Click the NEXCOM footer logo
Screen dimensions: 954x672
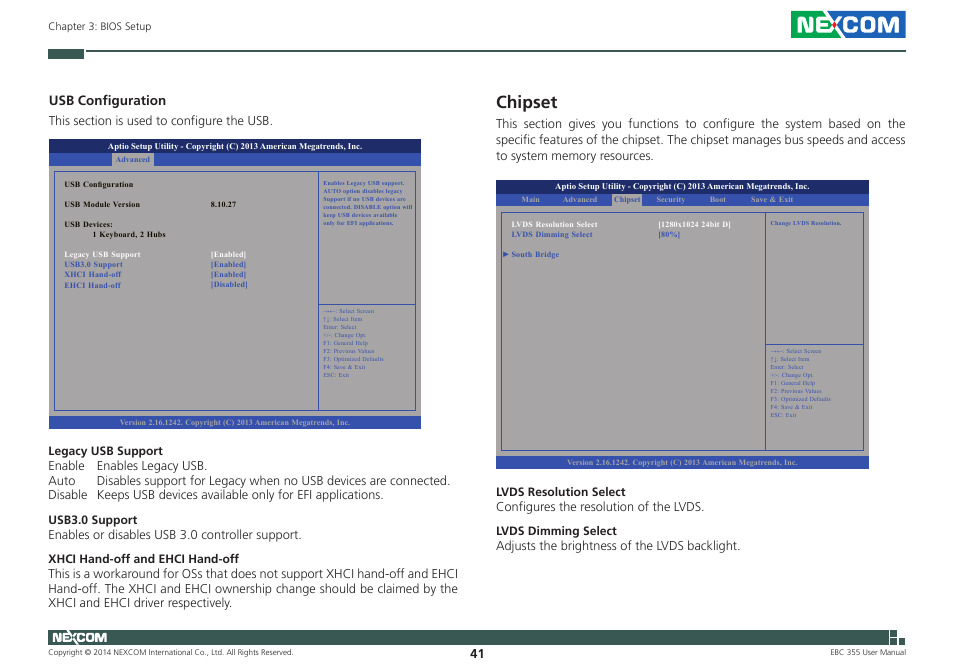pyautogui.click(x=79, y=637)
